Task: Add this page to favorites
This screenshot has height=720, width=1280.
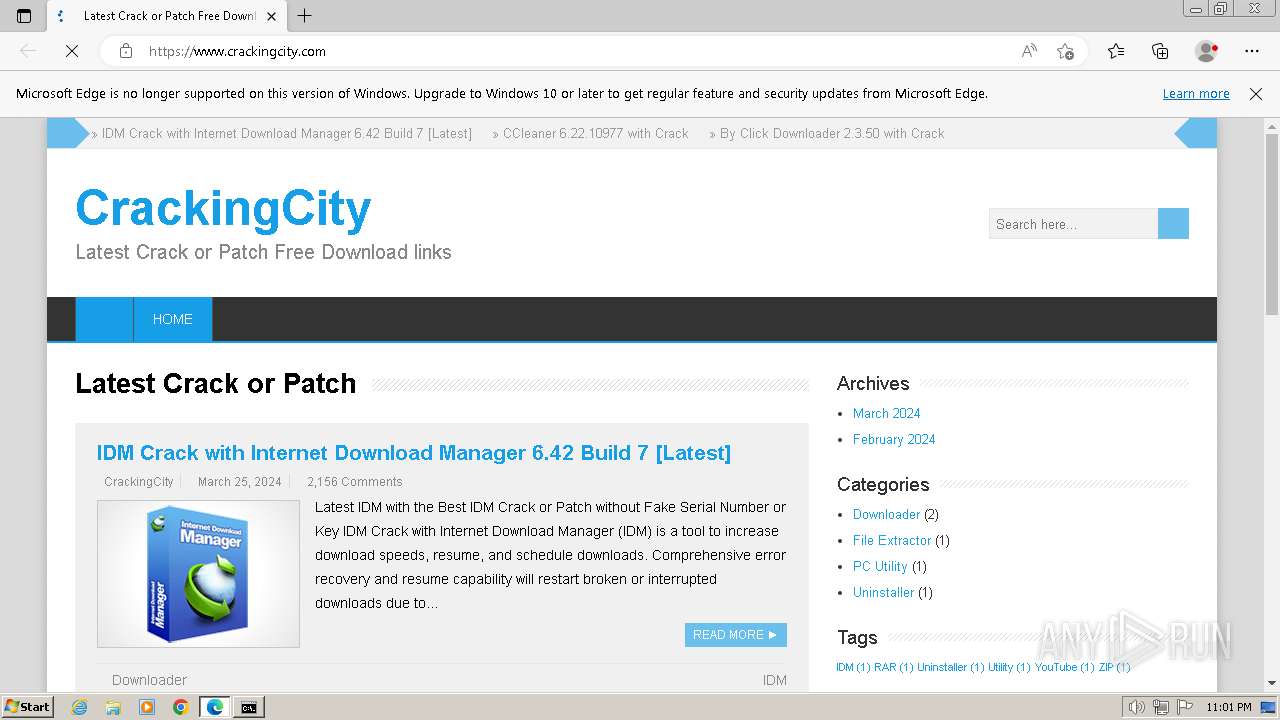Action: click(1065, 51)
